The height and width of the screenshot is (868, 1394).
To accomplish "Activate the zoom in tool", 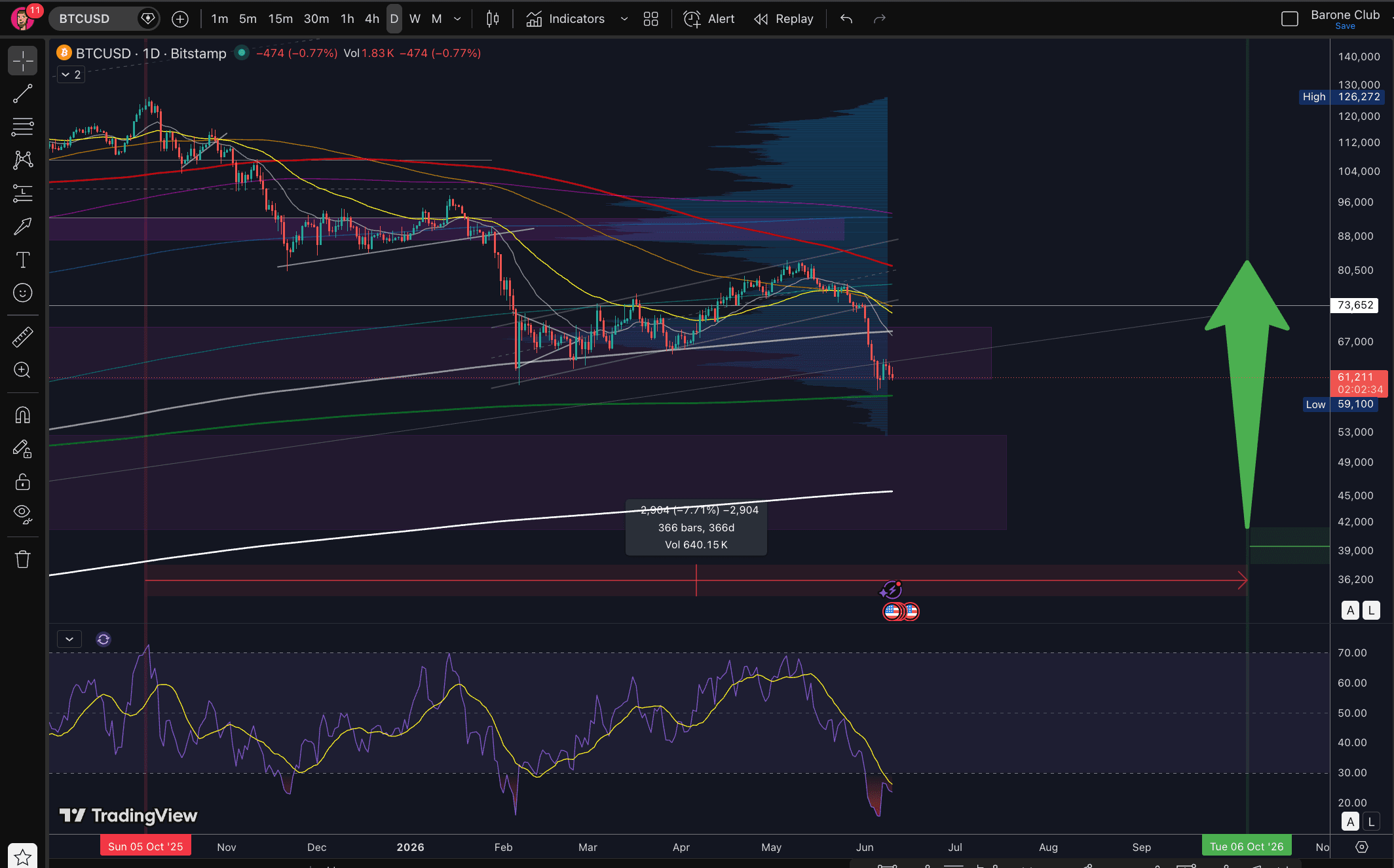I will click(23, 370).
